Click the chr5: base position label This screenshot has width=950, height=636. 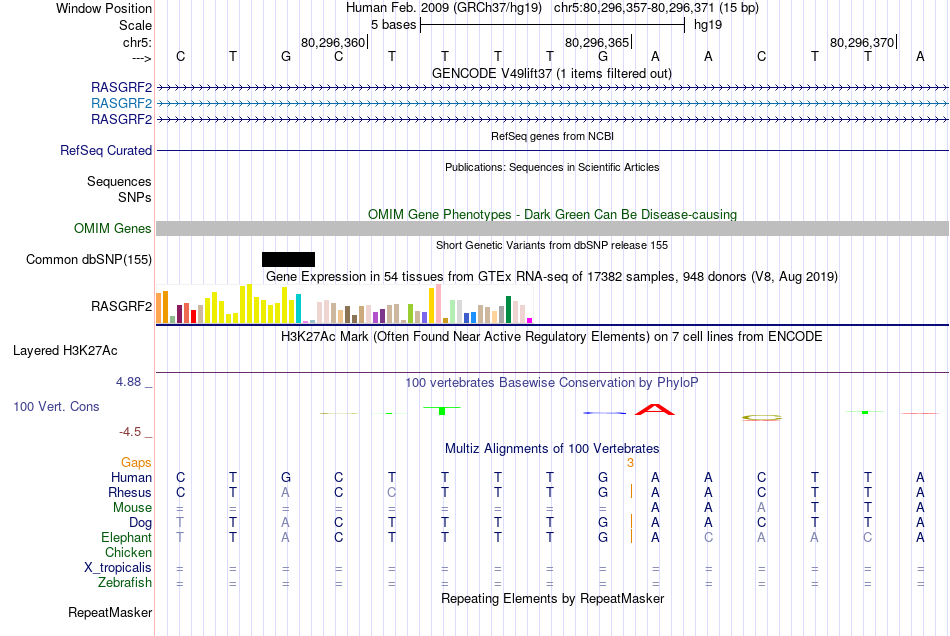coord(137,42)
